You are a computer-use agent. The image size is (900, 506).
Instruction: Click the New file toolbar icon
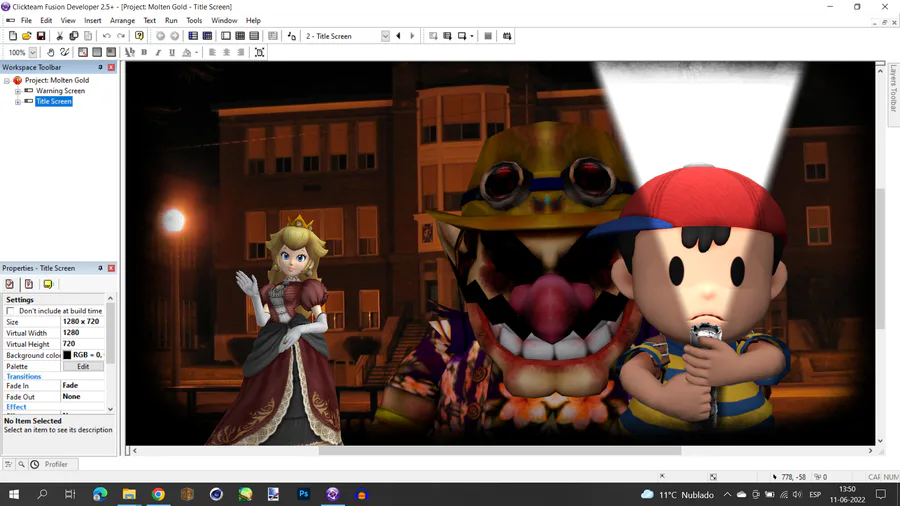pos(13,36)
